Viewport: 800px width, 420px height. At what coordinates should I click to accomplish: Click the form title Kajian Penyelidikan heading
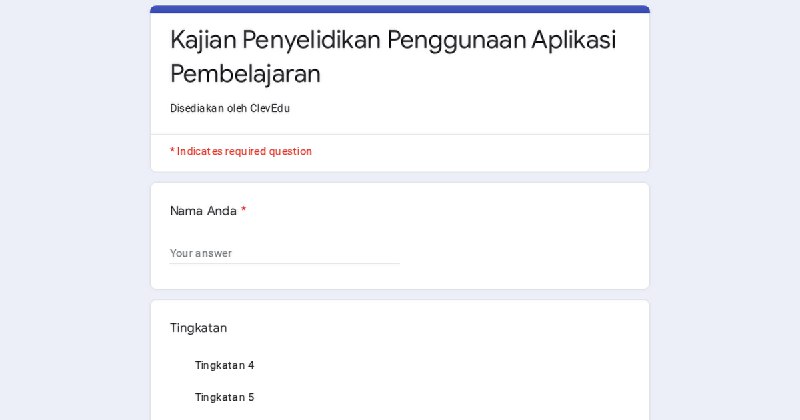pyautogui.click(x=393, y=57)
